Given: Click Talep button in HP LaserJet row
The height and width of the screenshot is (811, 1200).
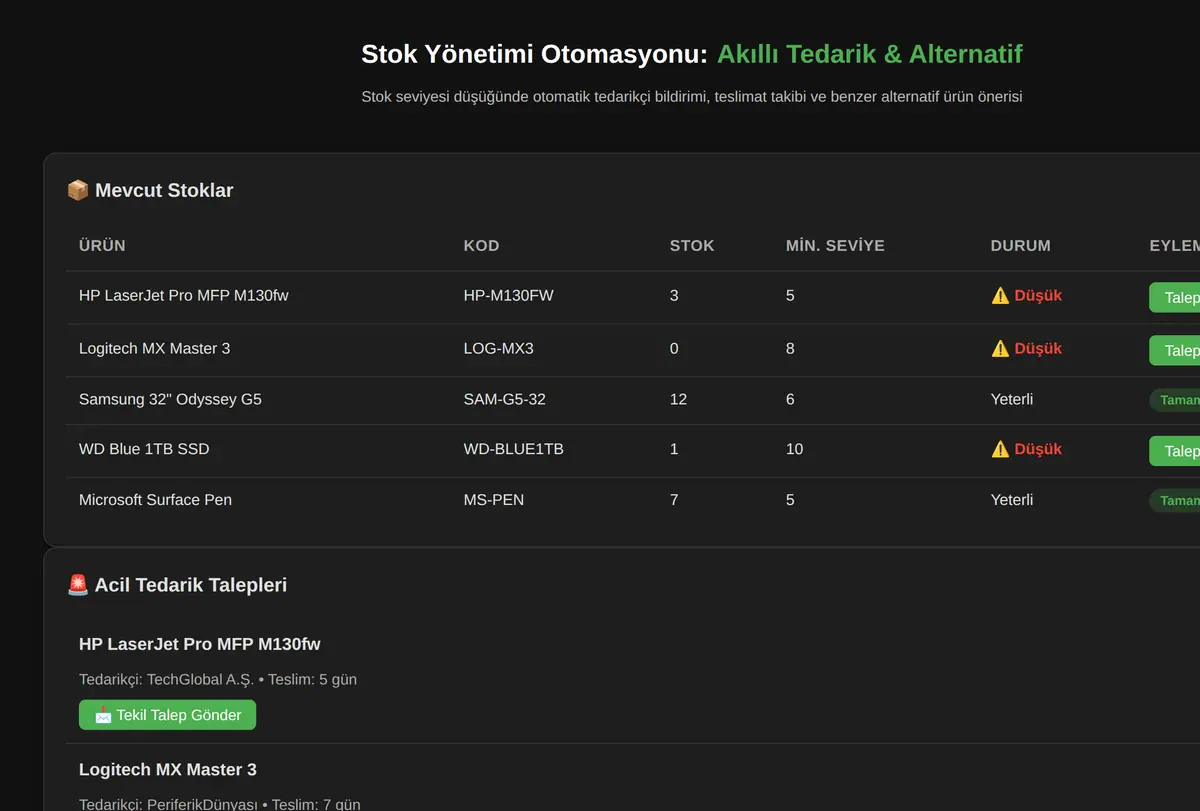Looking at the screenshot, I should click(1176, 297).
